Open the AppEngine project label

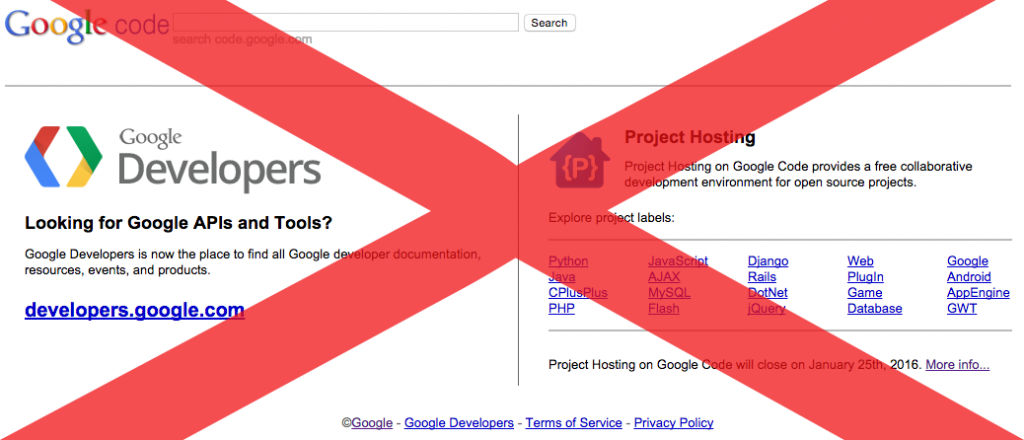coord(978,292)
